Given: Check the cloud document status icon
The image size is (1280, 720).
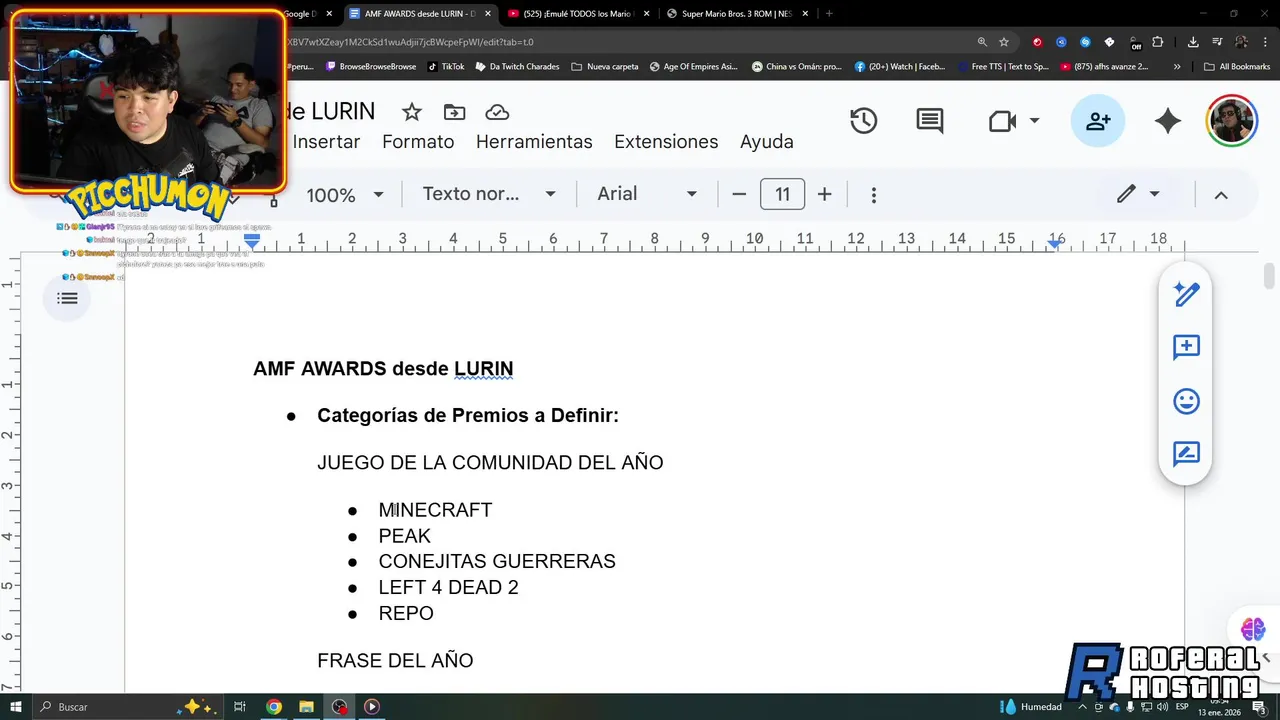Looking at the screenshot, I should click(x=497, y=112).
